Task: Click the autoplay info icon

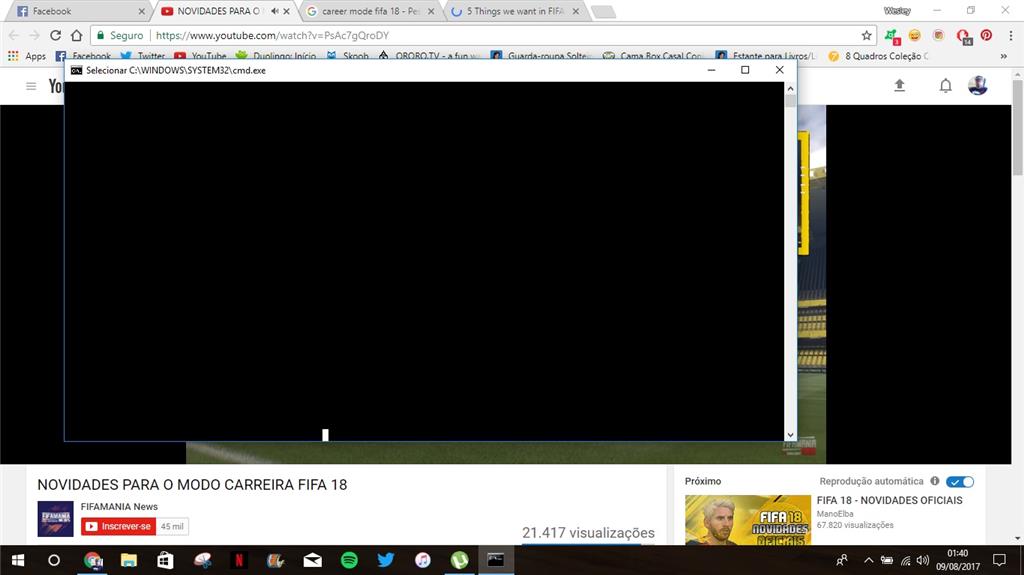Action: click(935, 481)
